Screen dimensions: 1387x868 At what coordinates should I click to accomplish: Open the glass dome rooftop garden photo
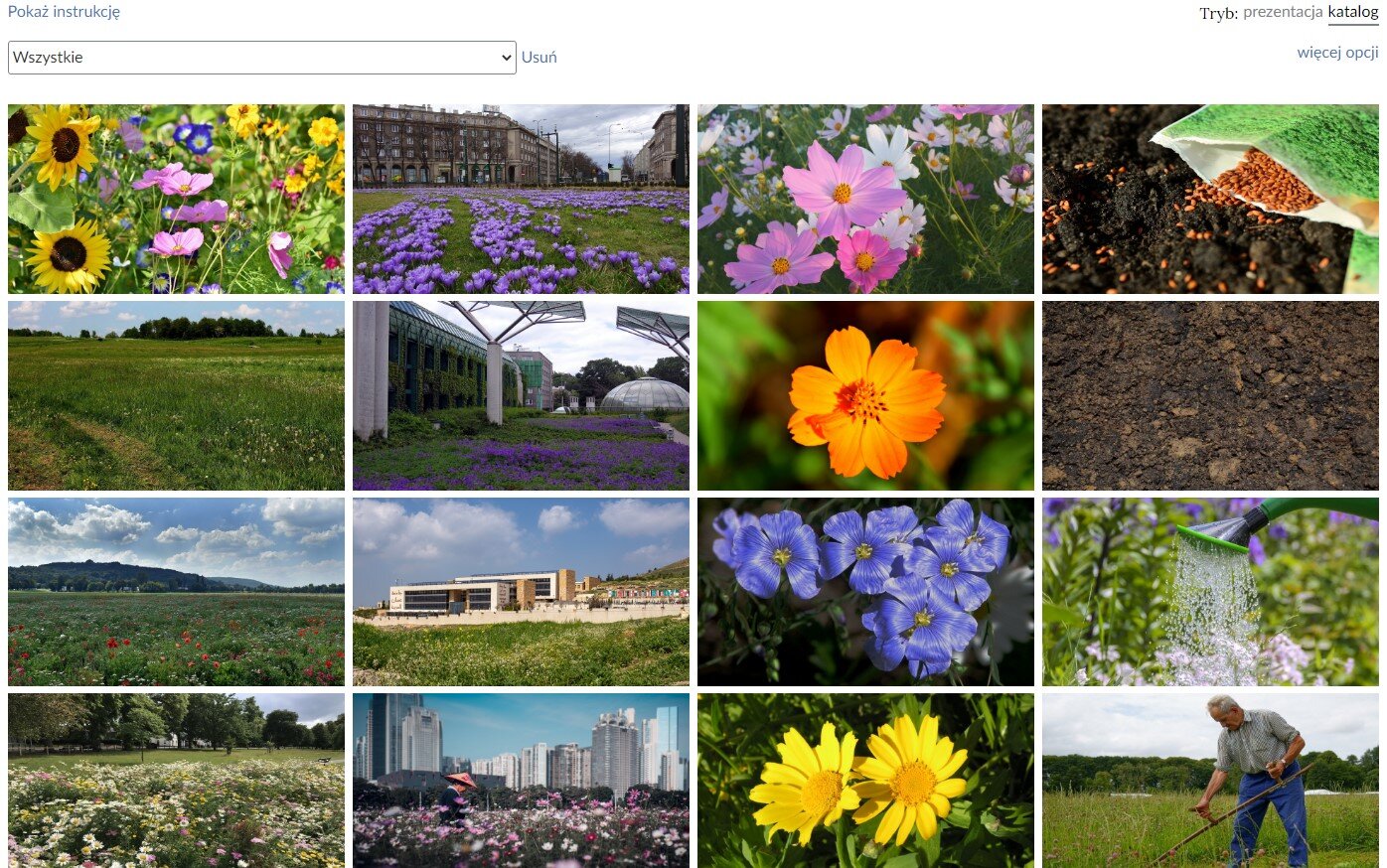click(x=521, y=395)
